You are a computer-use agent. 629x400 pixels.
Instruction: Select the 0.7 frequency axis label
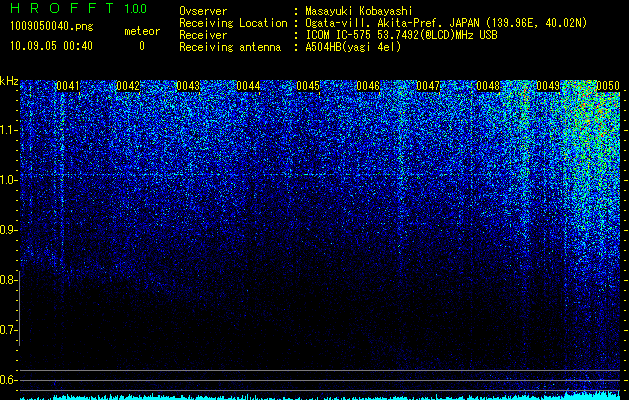tap(8, 330)
